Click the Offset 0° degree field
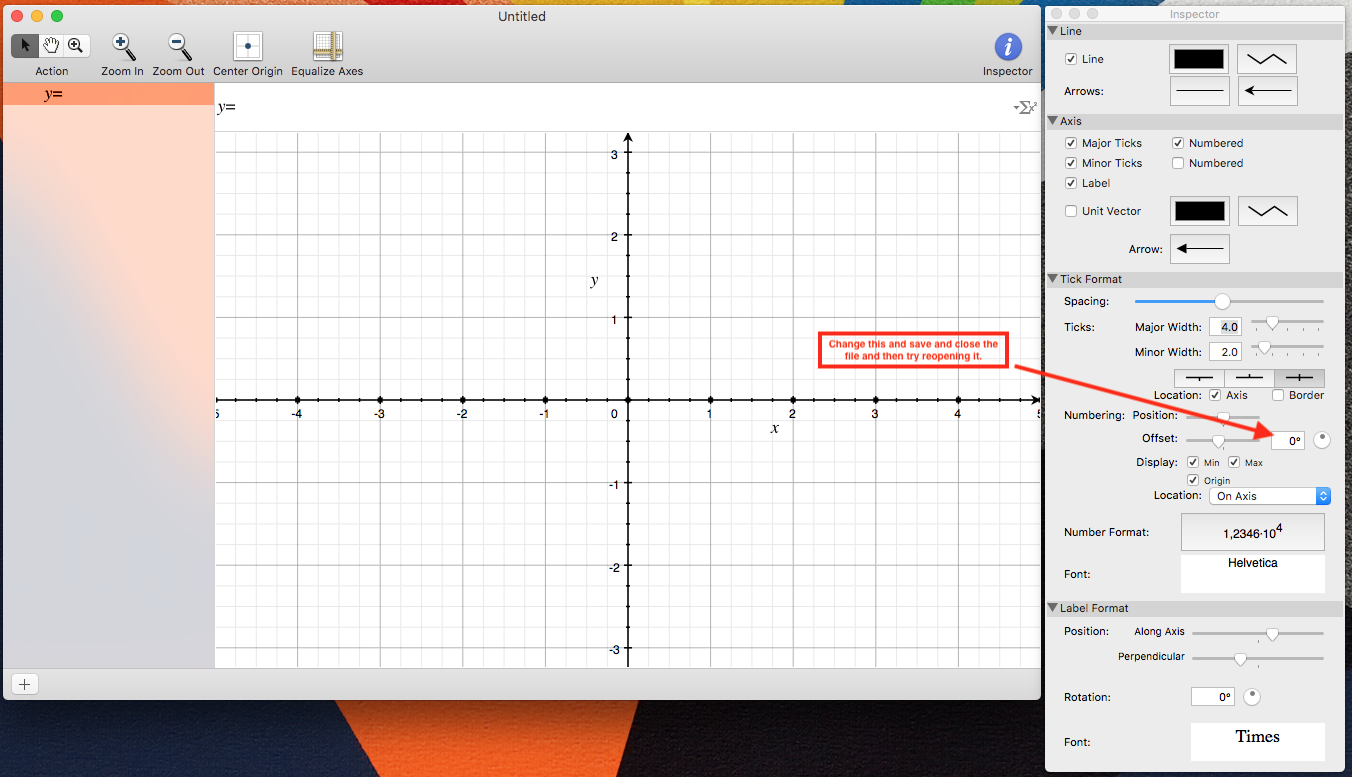1352x777 pixels. click(1288, 441)
